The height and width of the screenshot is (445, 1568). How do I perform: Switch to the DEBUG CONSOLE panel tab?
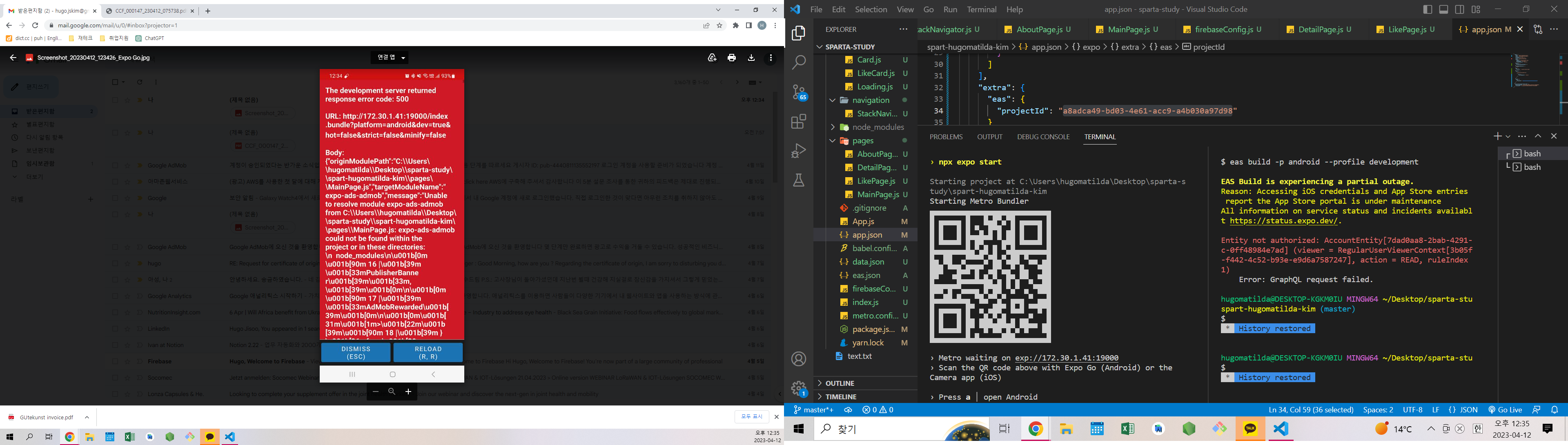(x=1043, y=137)
